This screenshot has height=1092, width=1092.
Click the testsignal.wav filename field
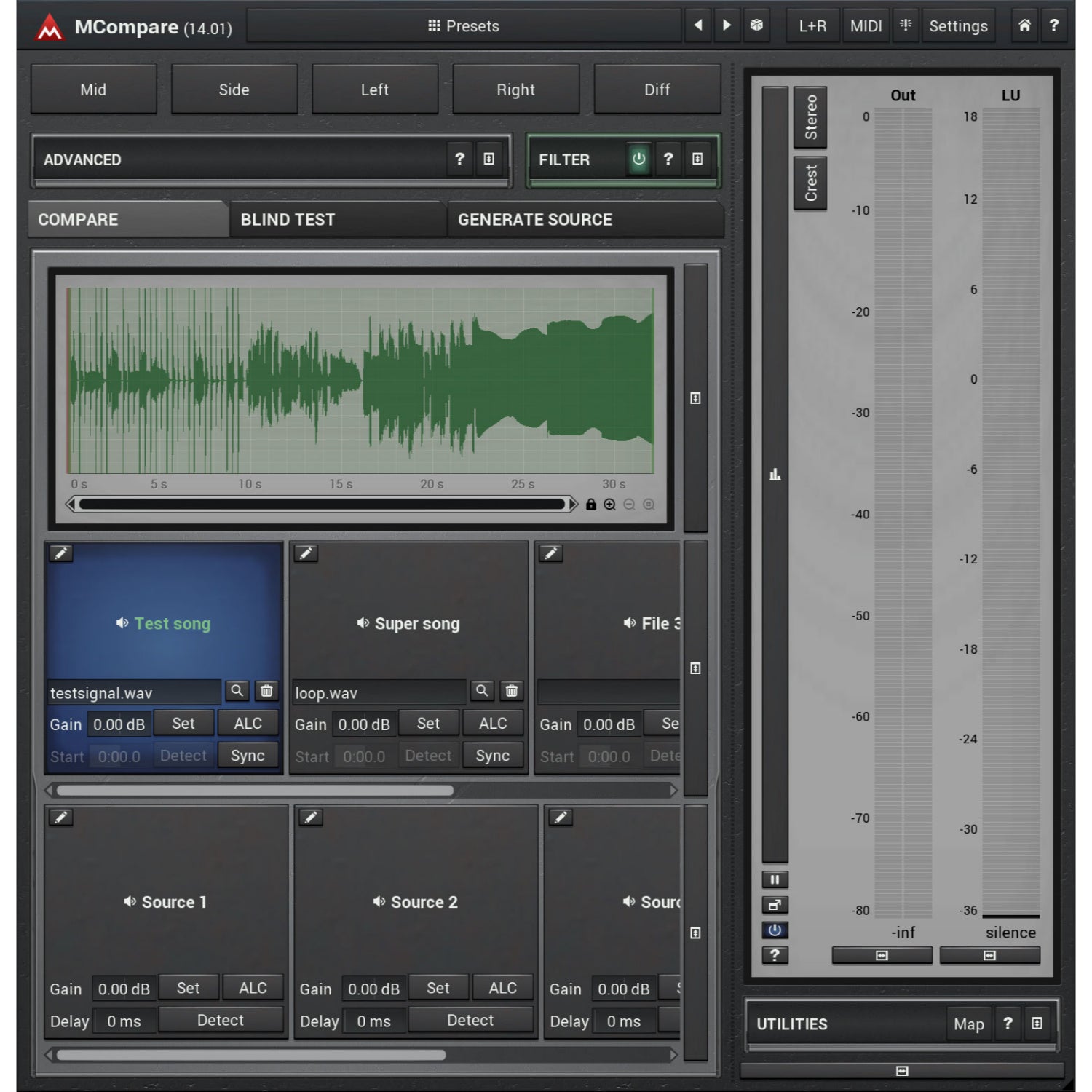tap(134, 692)
